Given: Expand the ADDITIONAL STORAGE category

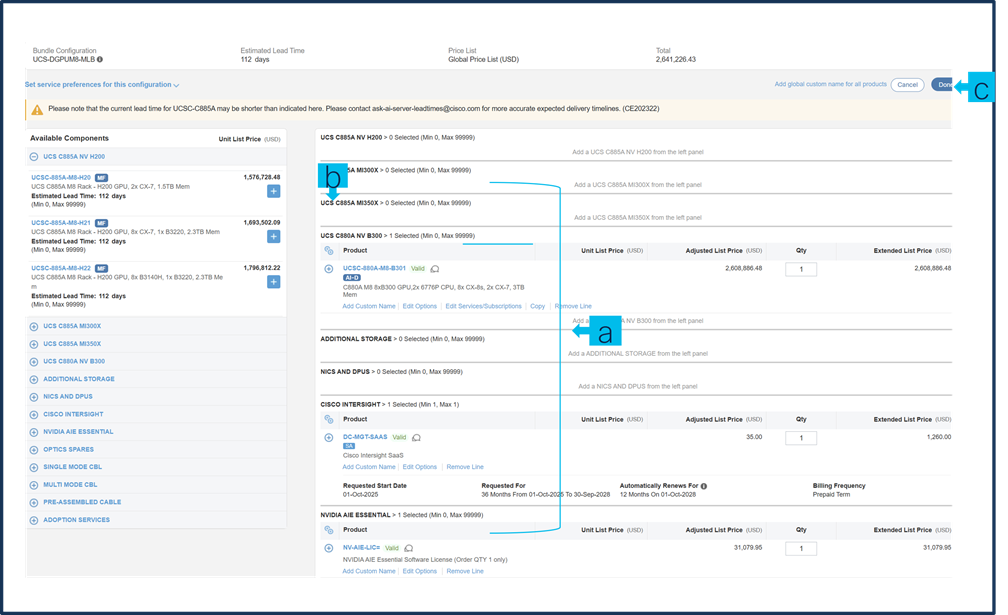Looking at the screenshot, I should 34,379.
